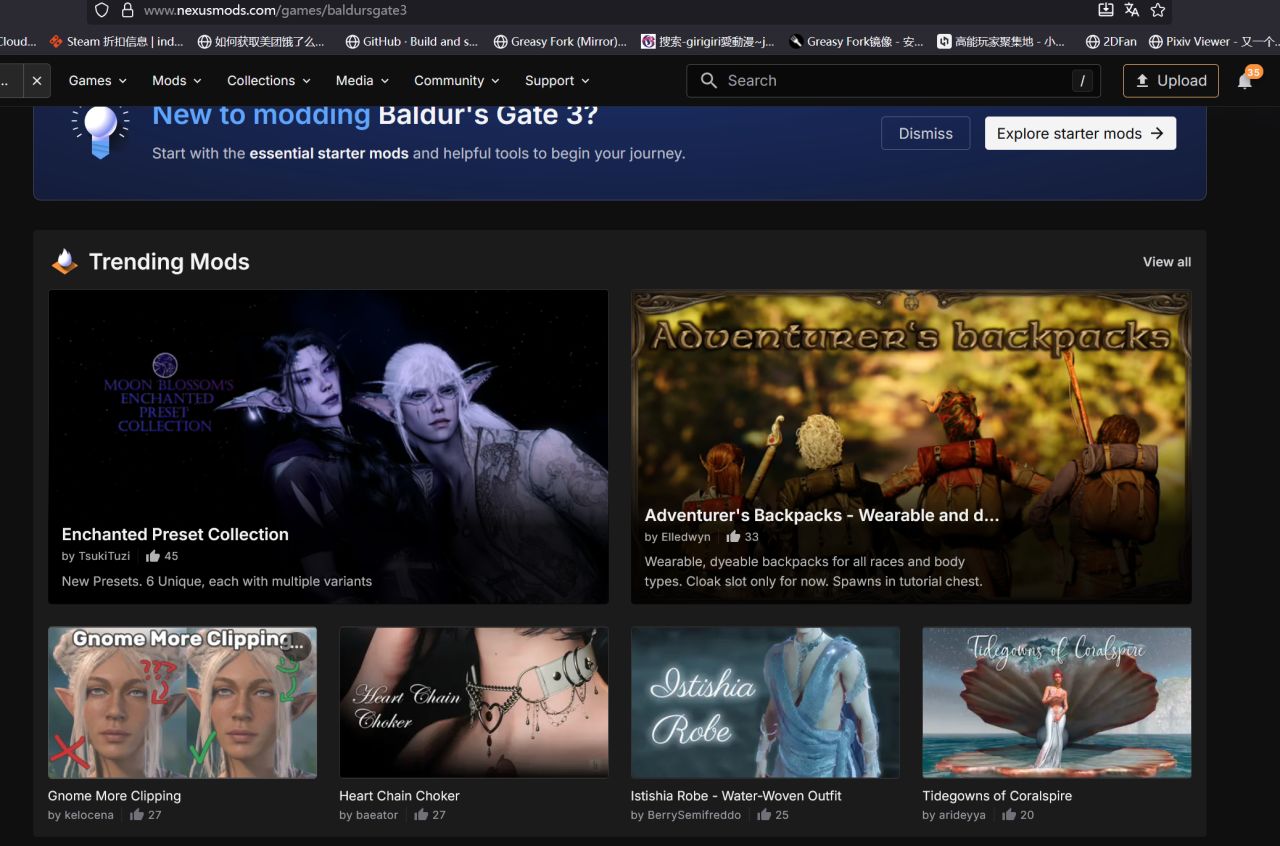The image size is (1280, 846).
Task: Click the thumbs-up icon for Gnome More Clipping
Action: 137,815
